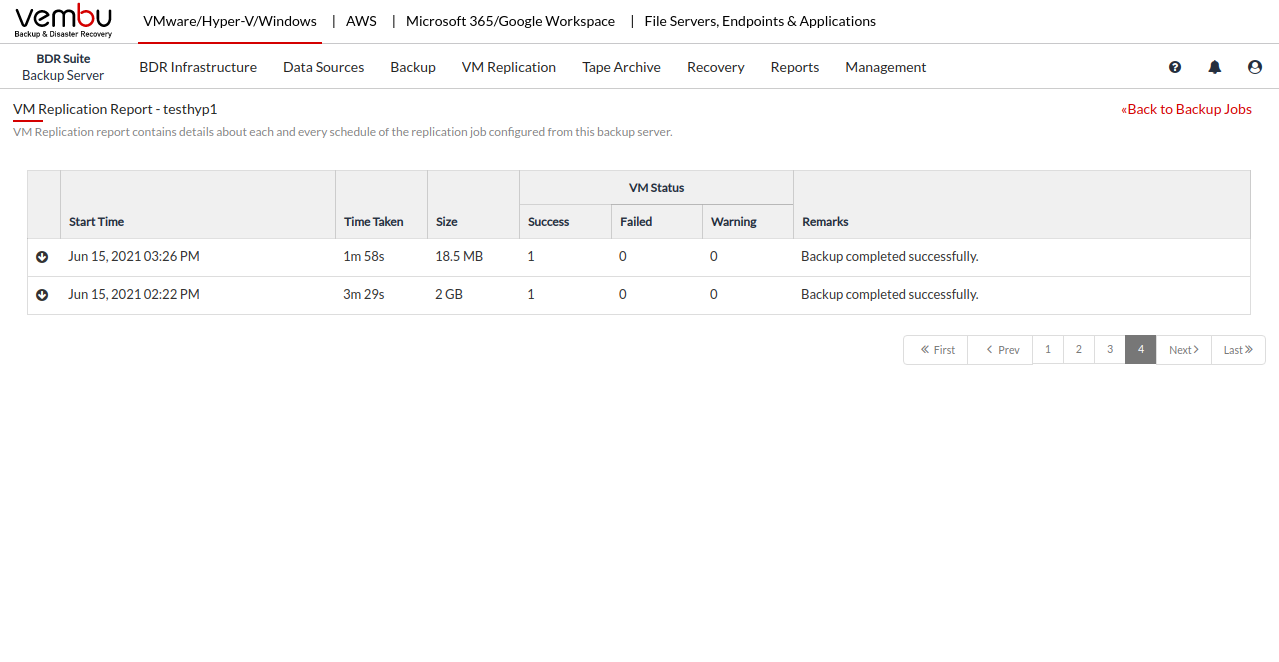Go to the Last page
Image resolution: width=1279 pixels, height=662 pixels.
(1238, 350)
